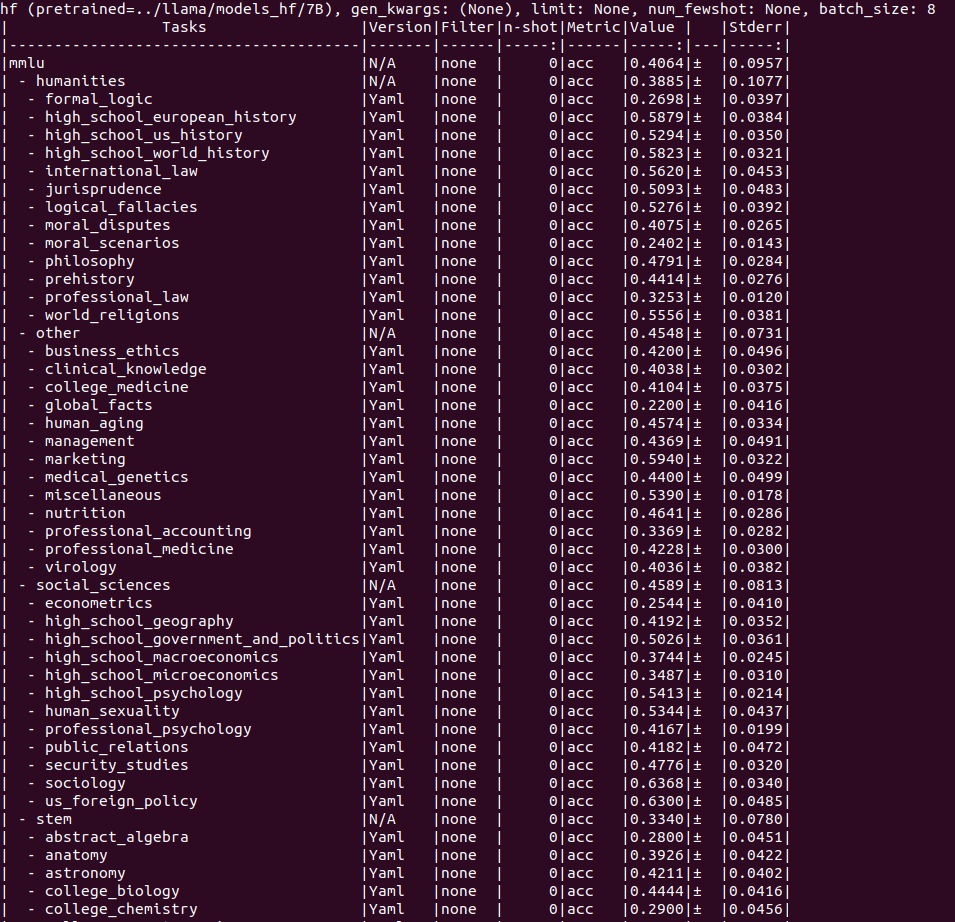955x922 pixels.
Task: Select marketing accuracy value 0.5940
Action: tap(657, 459)
